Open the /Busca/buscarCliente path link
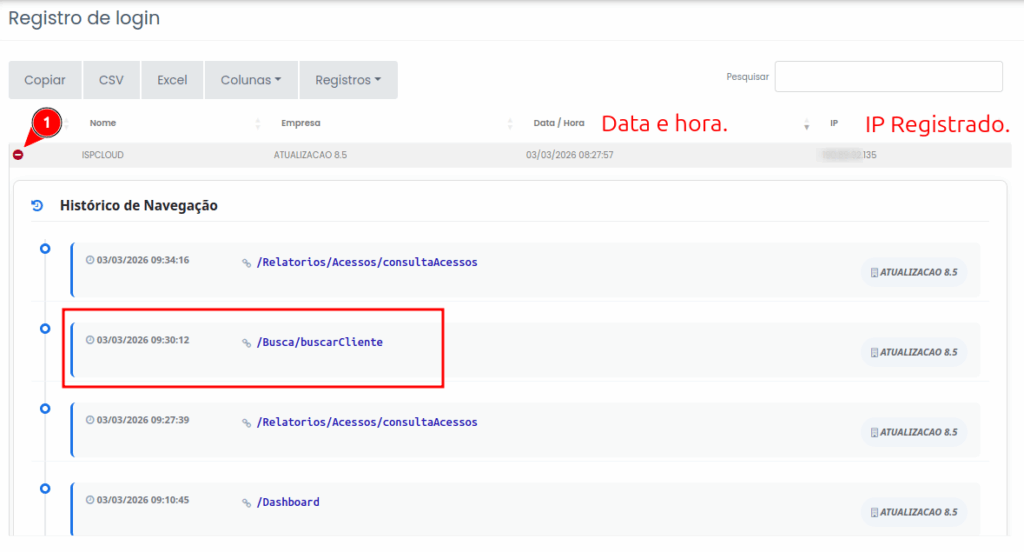 coord(319,342)
